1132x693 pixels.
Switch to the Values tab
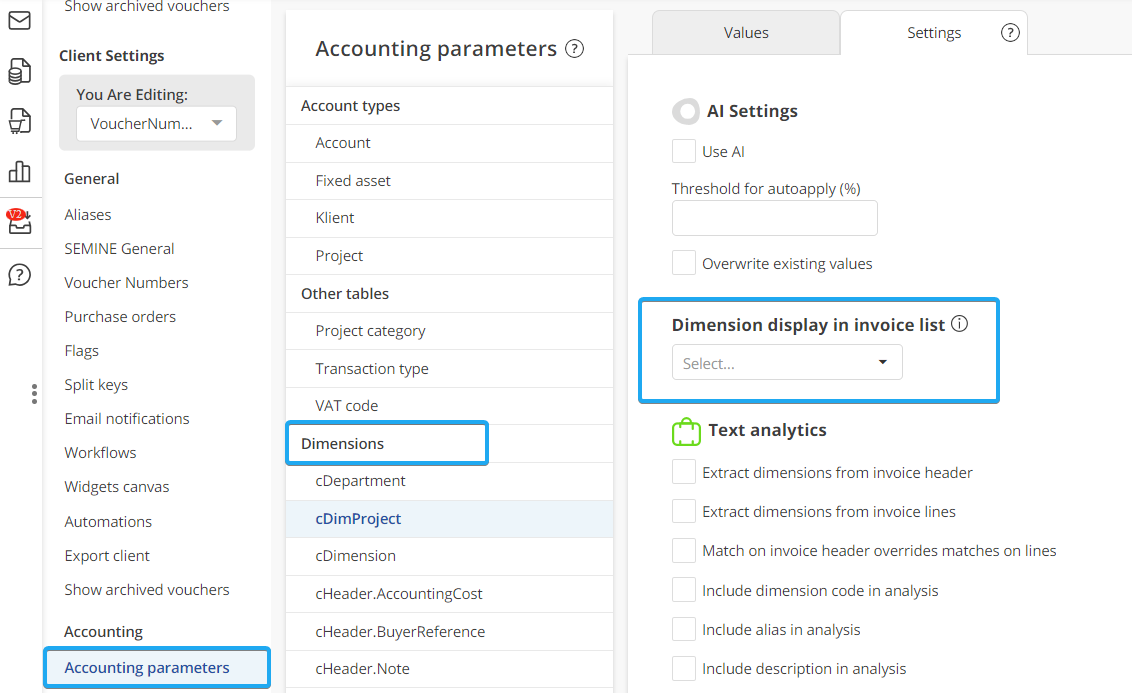point(746,33)
